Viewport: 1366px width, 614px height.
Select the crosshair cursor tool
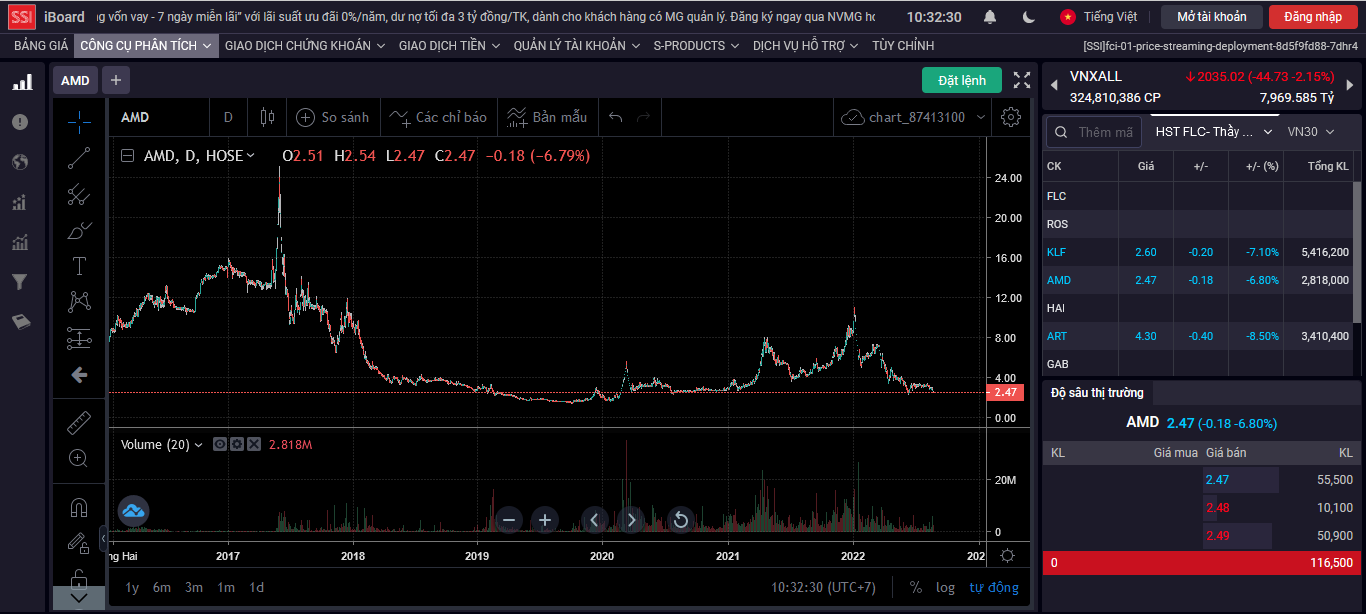click(x=79, y=122)
